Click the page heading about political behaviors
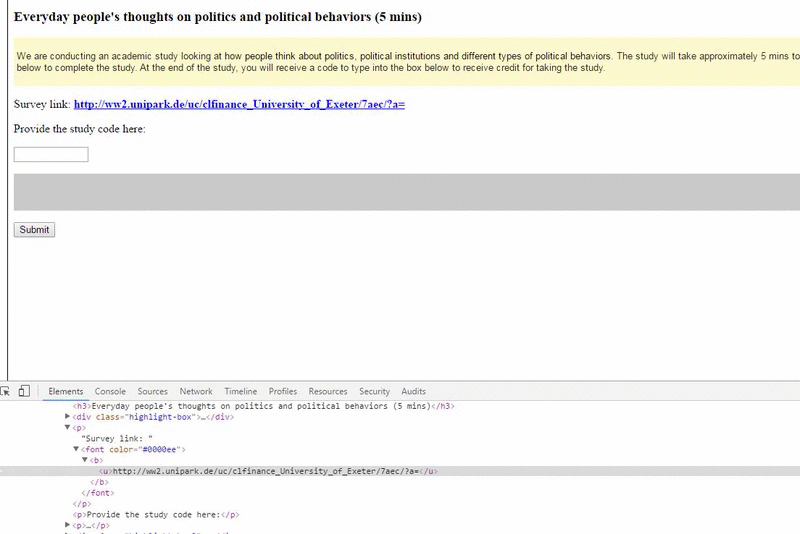Image resolution: width=800 pixels, height=534 pixels. 218,17
